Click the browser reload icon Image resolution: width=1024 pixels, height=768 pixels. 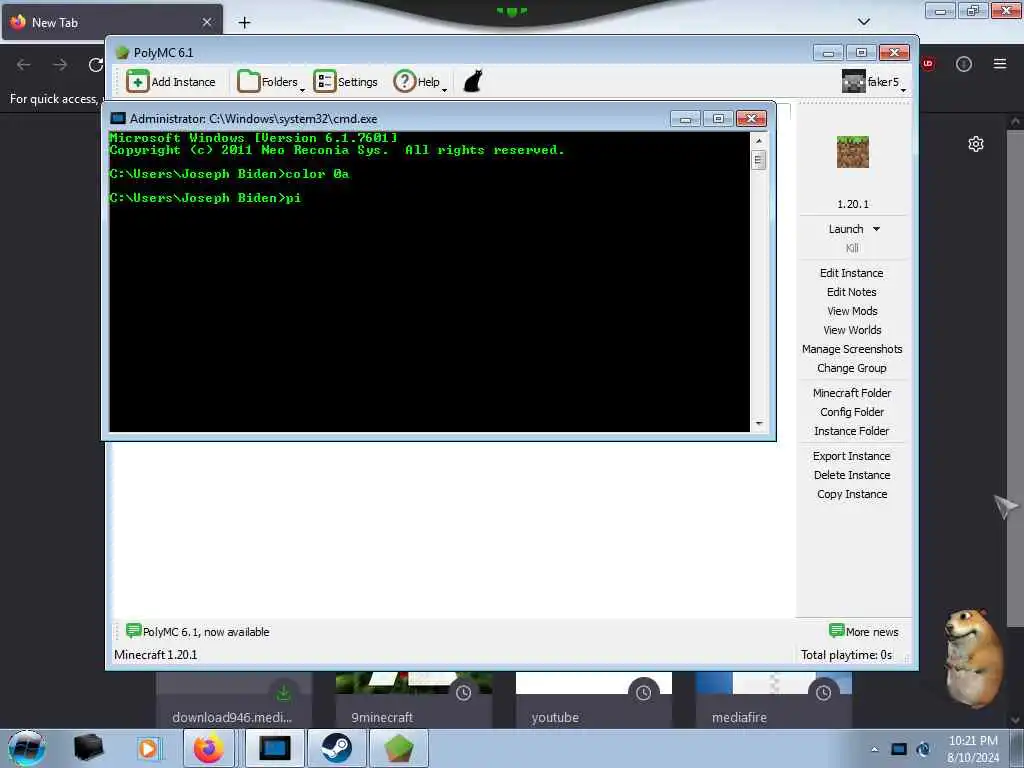96,64
